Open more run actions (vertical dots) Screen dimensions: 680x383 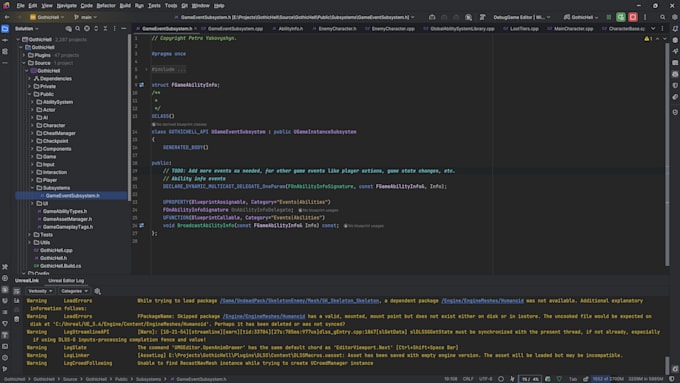tap(645, 17)
